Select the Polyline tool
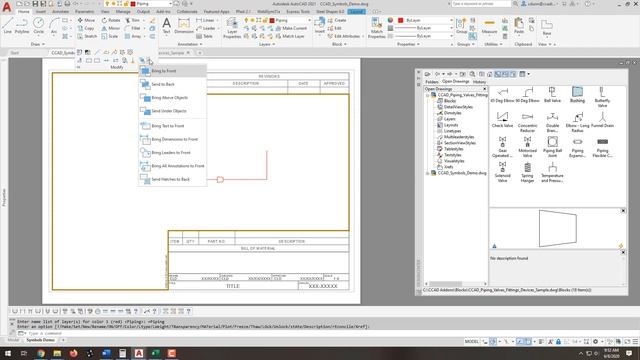The image size is (640, 360). click(22, 25)
